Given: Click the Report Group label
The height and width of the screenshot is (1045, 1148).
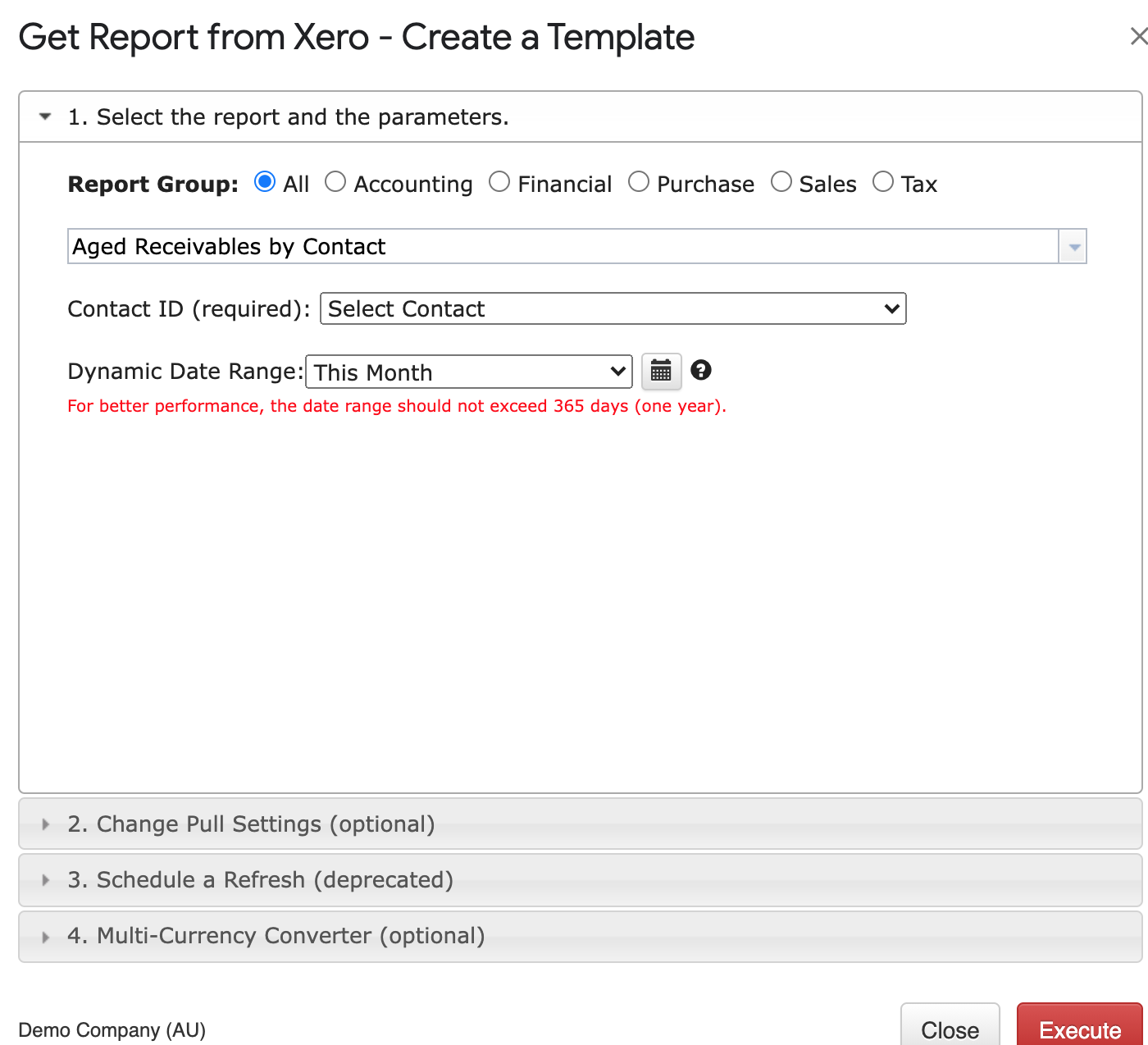Looking at the screenshot, I should point(153,184).
